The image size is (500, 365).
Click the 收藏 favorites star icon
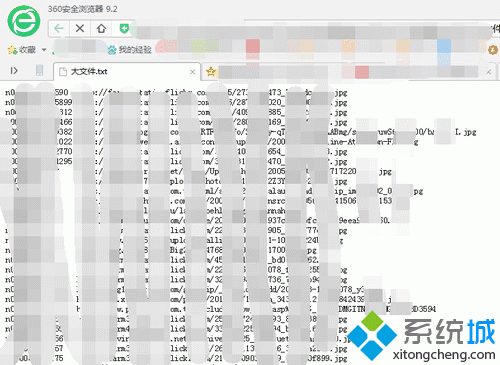click(x=13, y=50)
